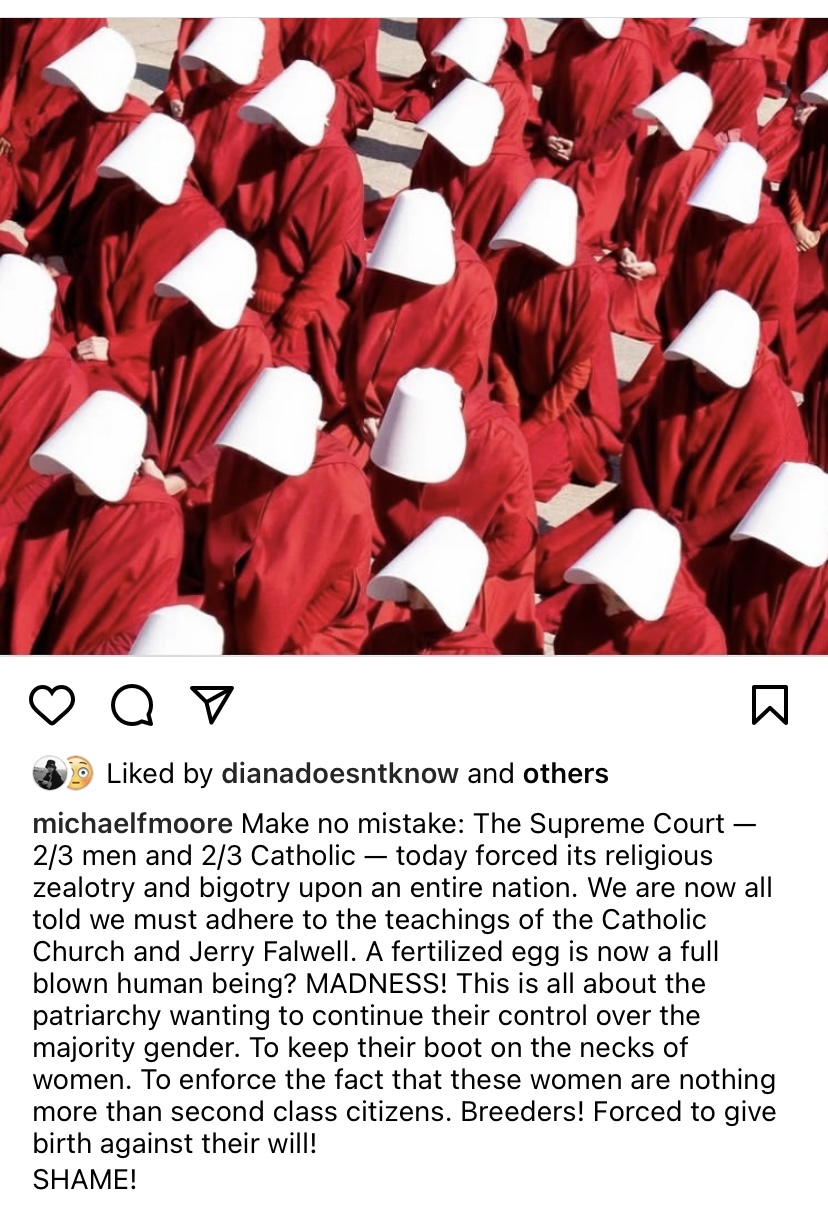Tap 'Make no mistake' at the caption start
Image resolution: width=828 pixels, height=1207 pixels.
click(351, 824)
